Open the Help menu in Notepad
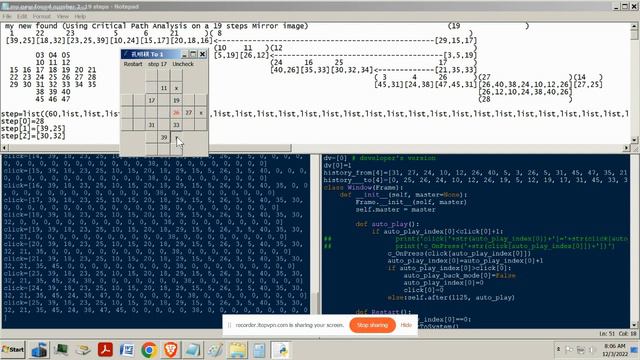The width and height of the screenshot is (640, 360). [80, 16]
